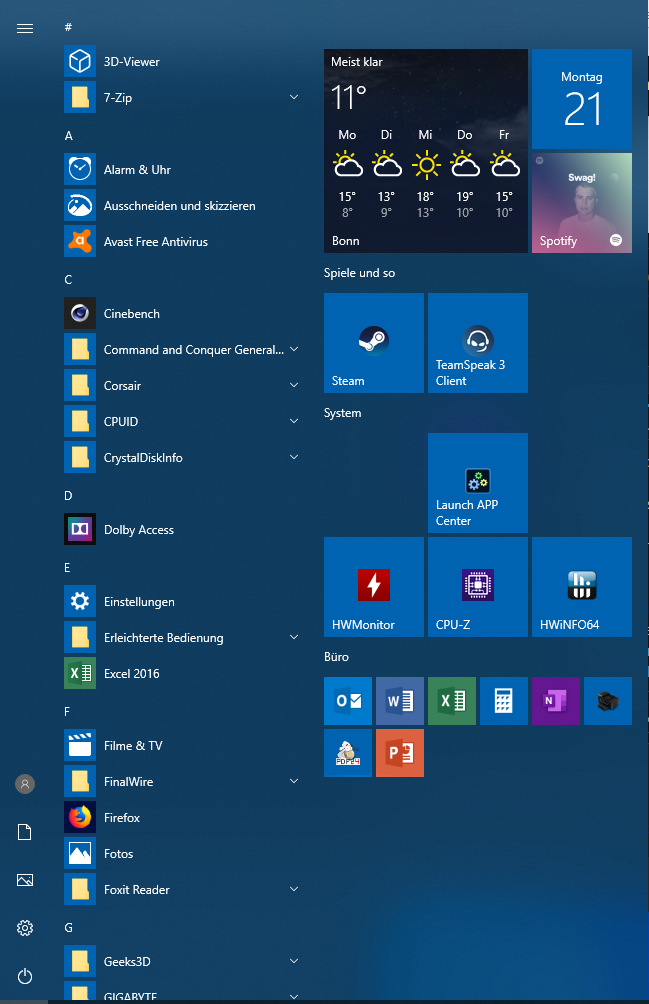
Task: Open Settings from the sidebar gear
Action: click(x=25, y=928)
